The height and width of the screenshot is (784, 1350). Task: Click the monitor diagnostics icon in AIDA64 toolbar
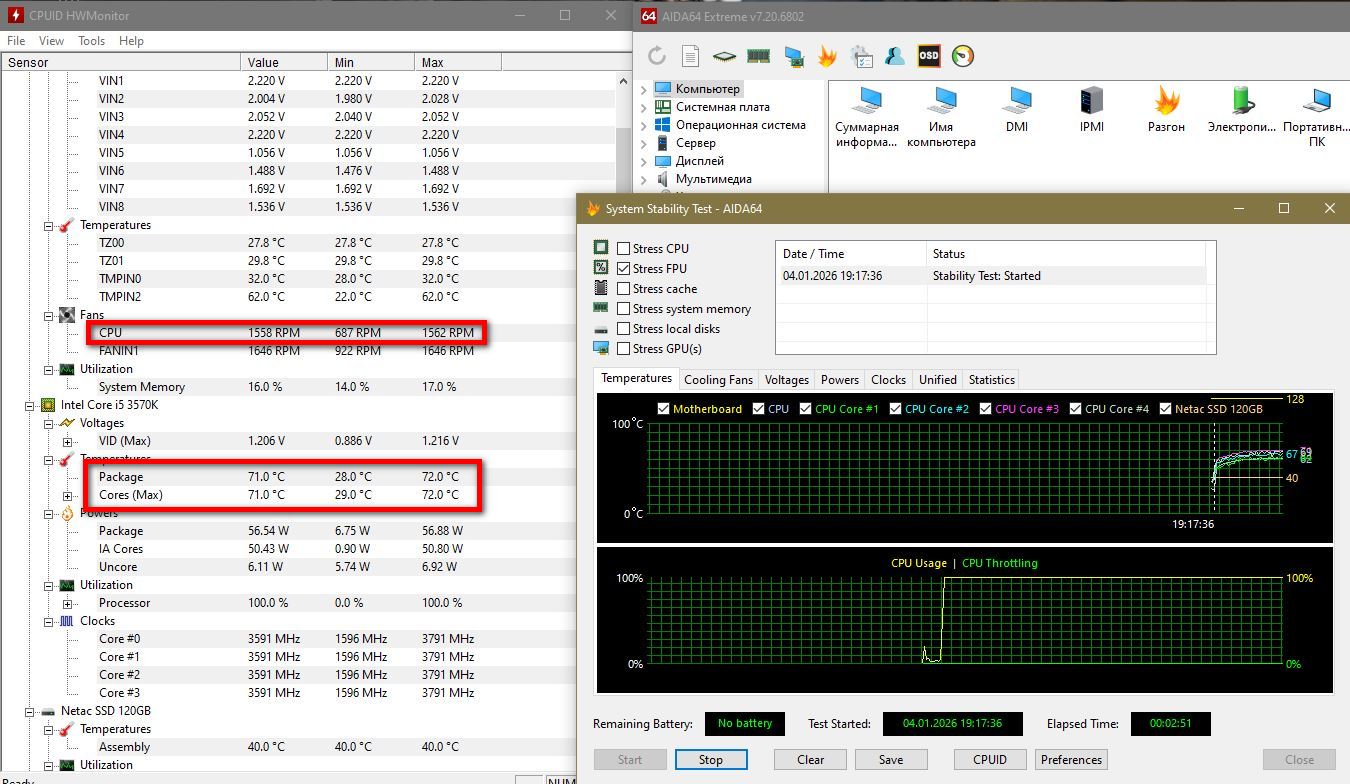click(793, 57)
